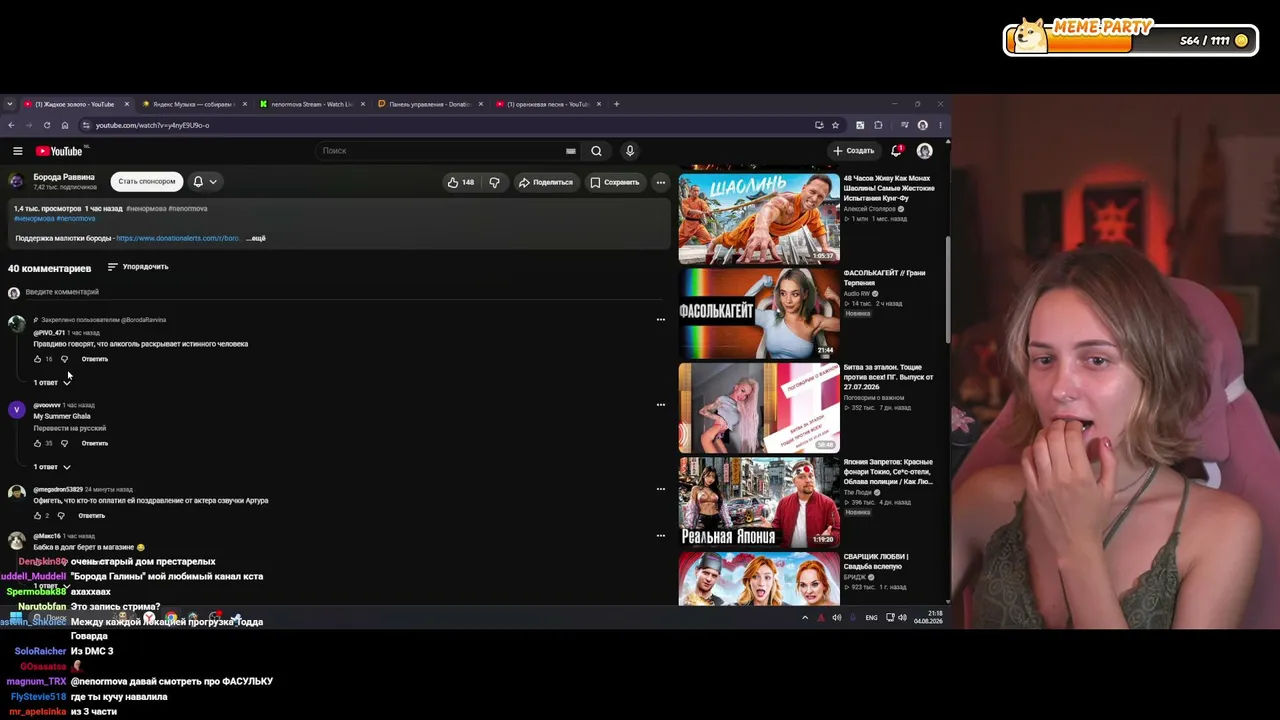This screenshot has height=720, width=1280.
Task: Reply to @PIVO_471 with Ответить
Action: (95, 359)
